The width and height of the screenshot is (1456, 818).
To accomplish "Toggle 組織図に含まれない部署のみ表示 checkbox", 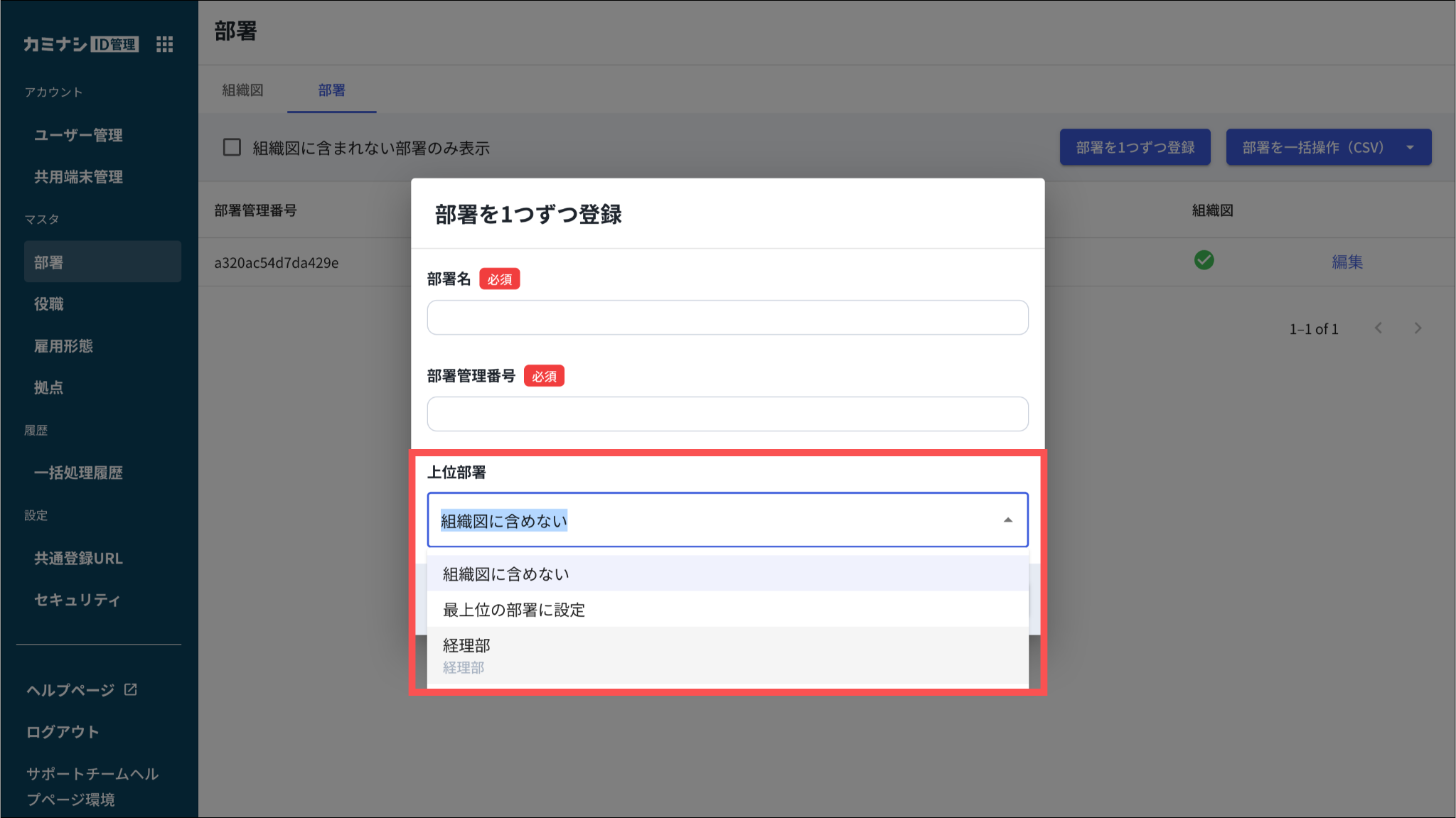I will 232,147.
